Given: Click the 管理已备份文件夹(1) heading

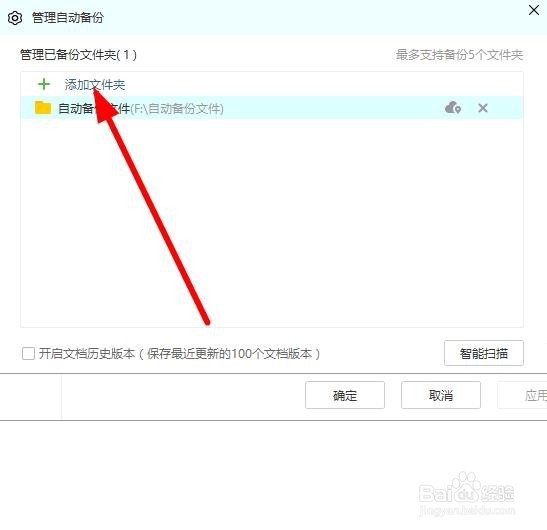Looking at the screenshot, I should pos(78,55).
